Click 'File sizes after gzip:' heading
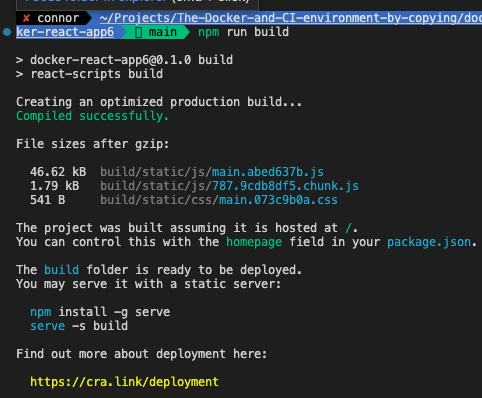This screenshot has height=398, width=482. click(x=93, y=144)
